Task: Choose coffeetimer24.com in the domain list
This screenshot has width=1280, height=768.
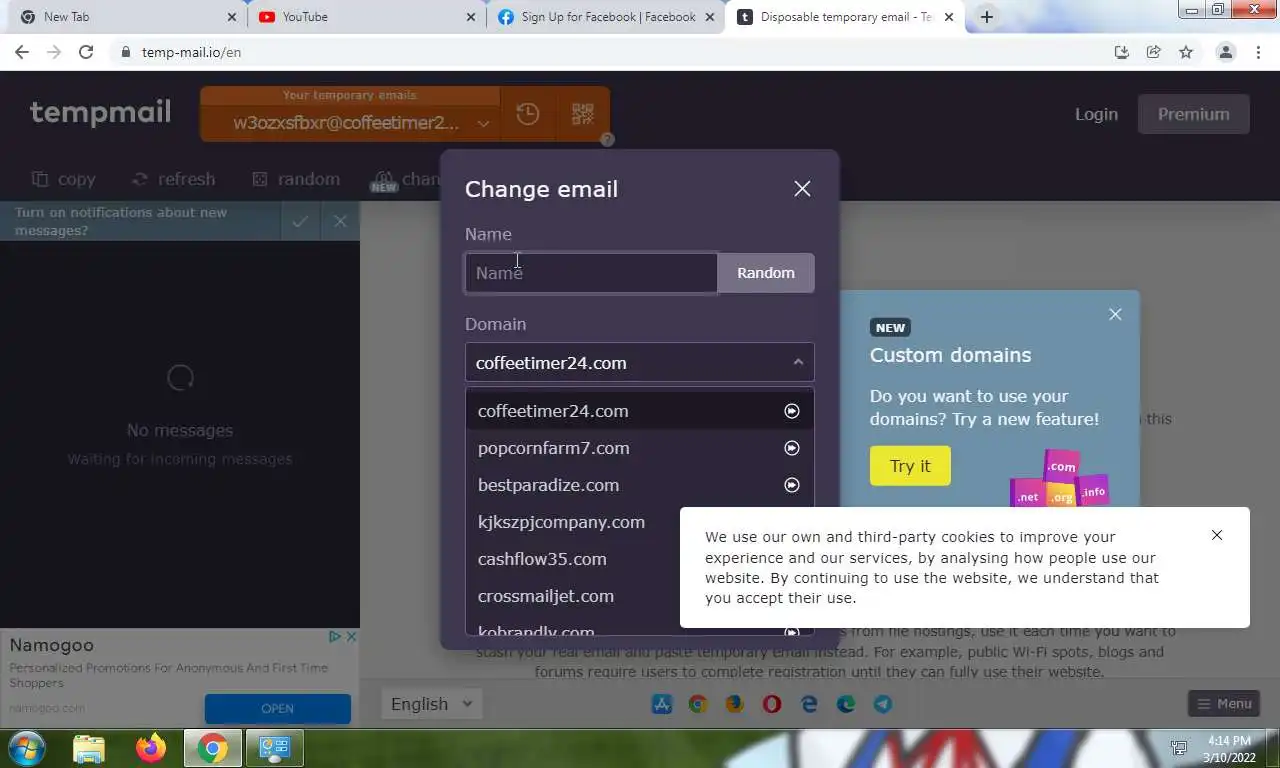Action: [640, 411]
